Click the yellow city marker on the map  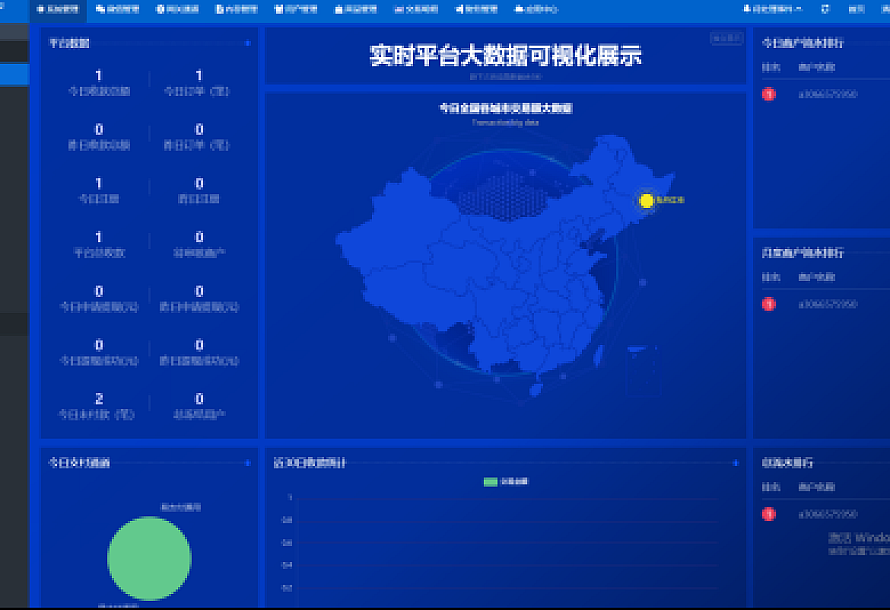[x=646, y=201]
